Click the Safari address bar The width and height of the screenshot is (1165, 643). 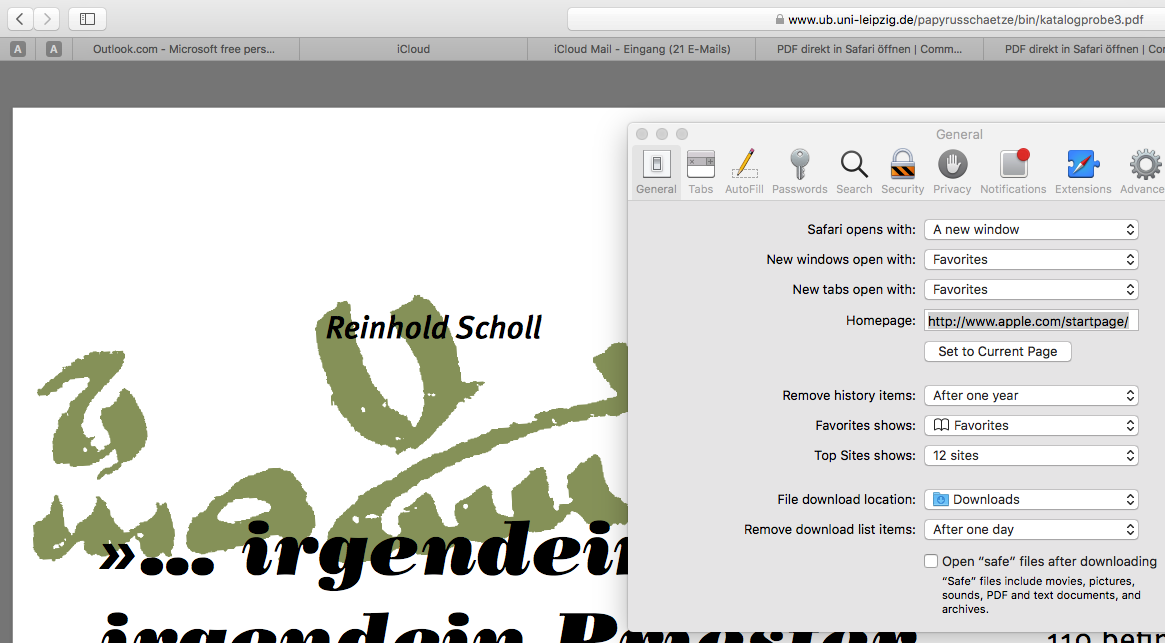pos(866,19)
